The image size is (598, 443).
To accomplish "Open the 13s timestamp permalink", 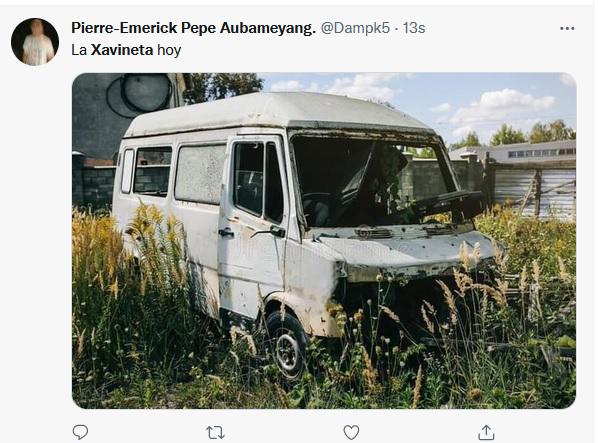I will [x=414, y=28].
